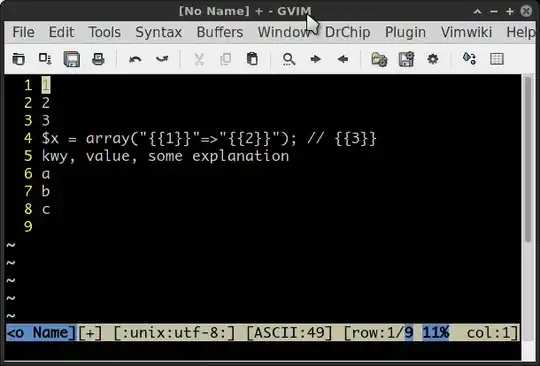Click the 'row:1/9' status bar entry
Viewport: 540px width, 366px height.
383,333
